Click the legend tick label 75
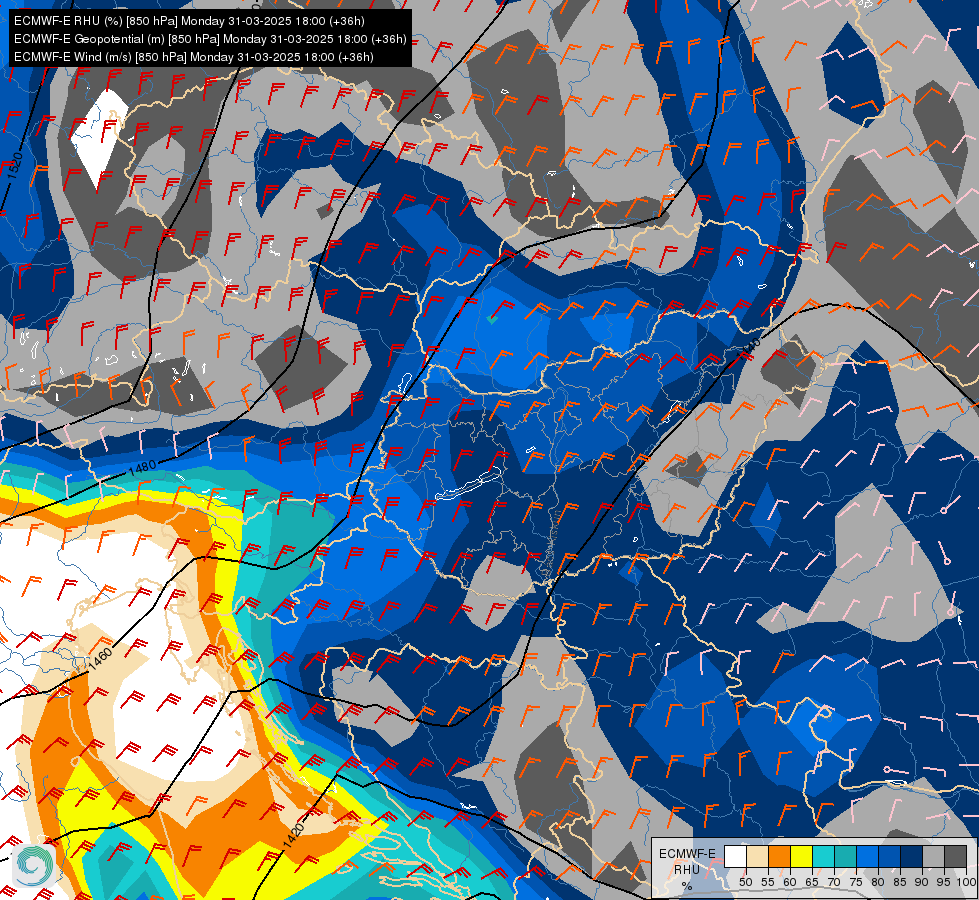The width and height of the screenshot is (979, 900). (856, 882)
